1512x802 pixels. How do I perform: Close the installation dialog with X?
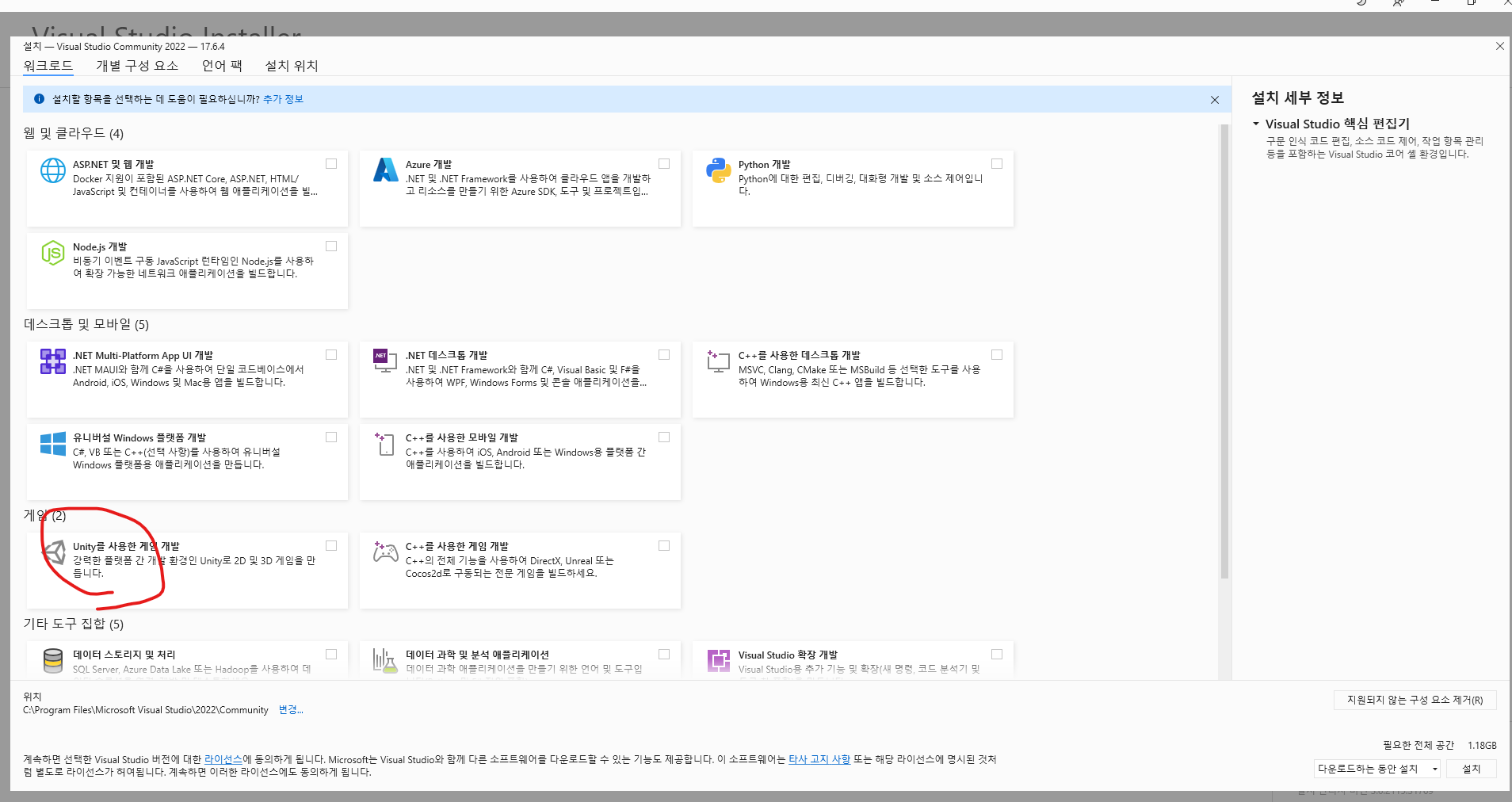click(x=1500, y=46)
